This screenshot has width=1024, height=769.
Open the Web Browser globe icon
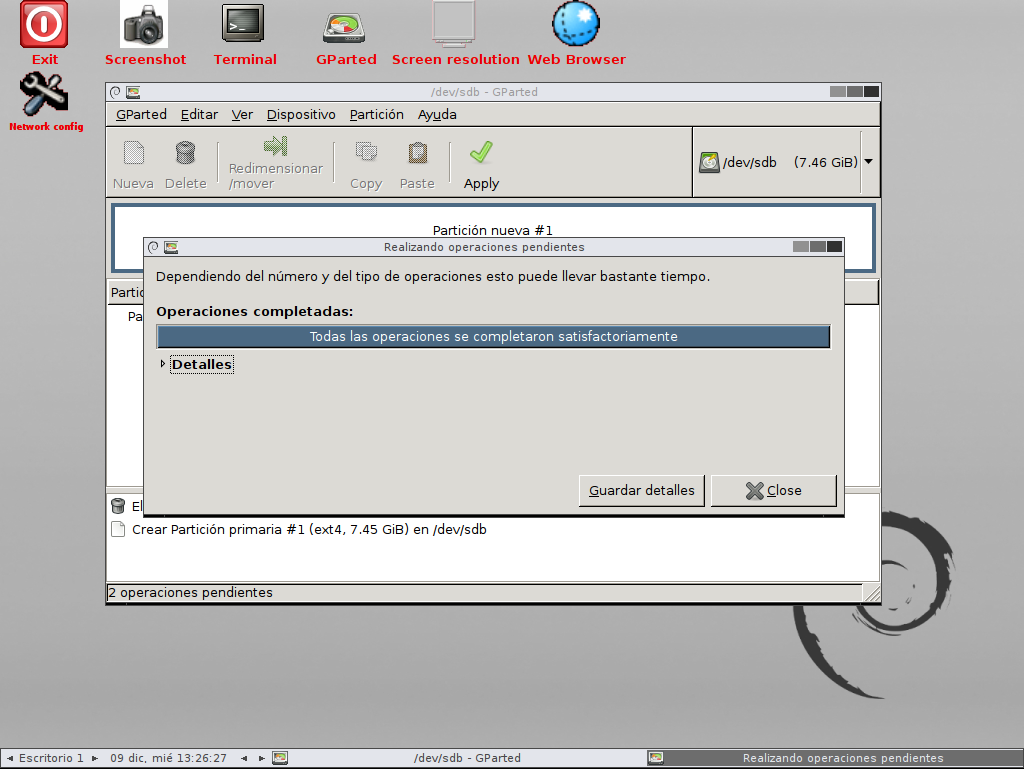coord(575,24)
